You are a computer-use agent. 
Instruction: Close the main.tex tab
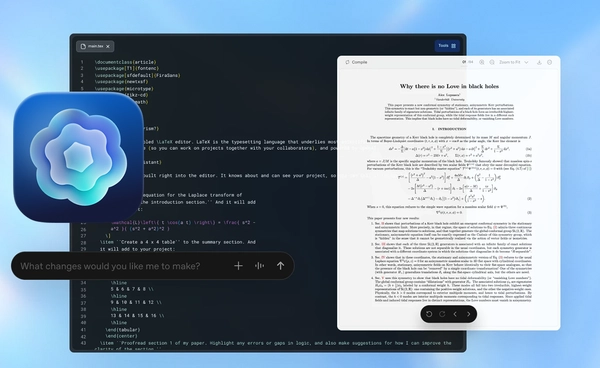coord(108,46)
